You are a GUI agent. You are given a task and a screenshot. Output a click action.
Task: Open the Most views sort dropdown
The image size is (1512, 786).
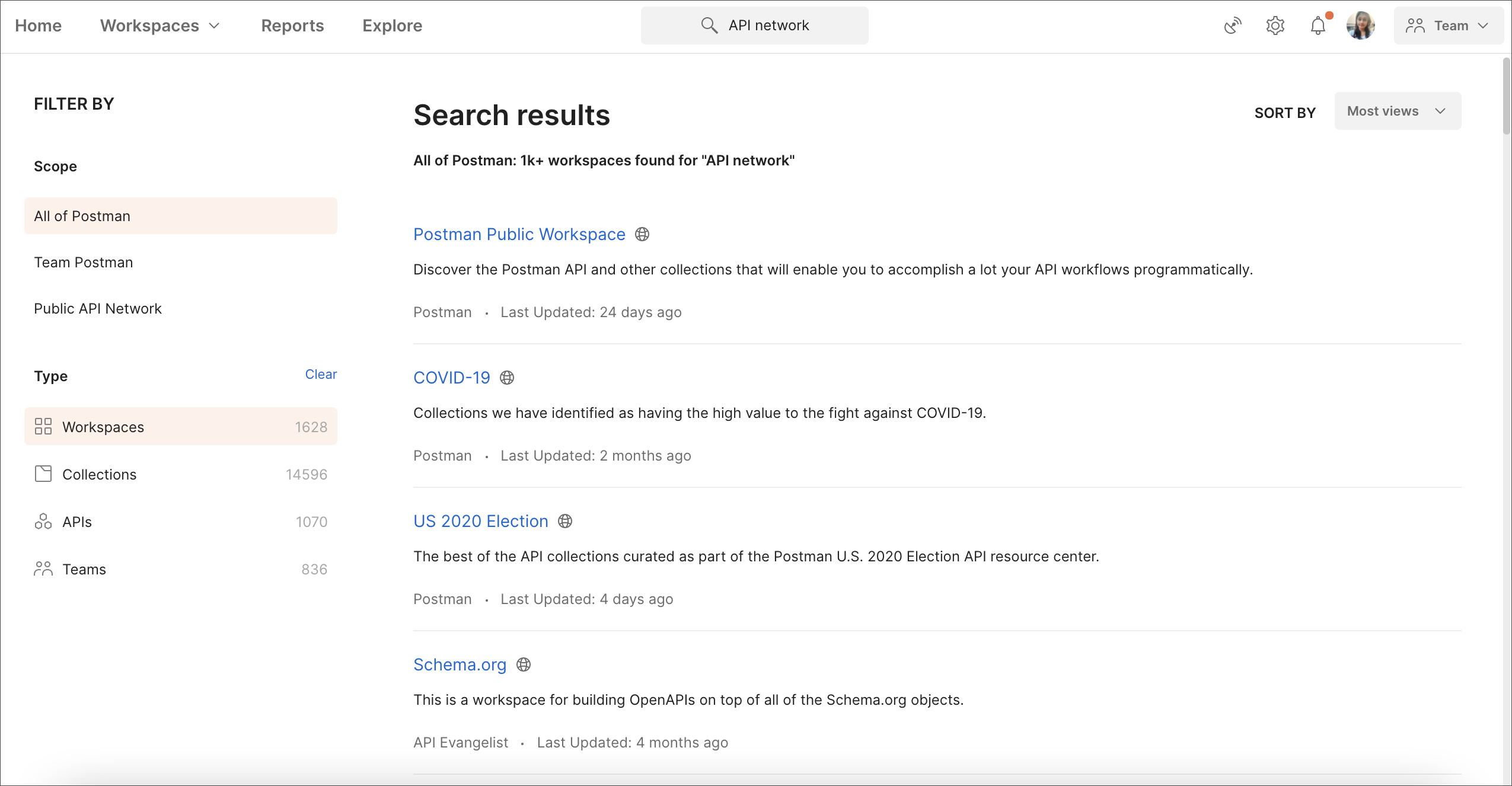tap(1398, 111)
